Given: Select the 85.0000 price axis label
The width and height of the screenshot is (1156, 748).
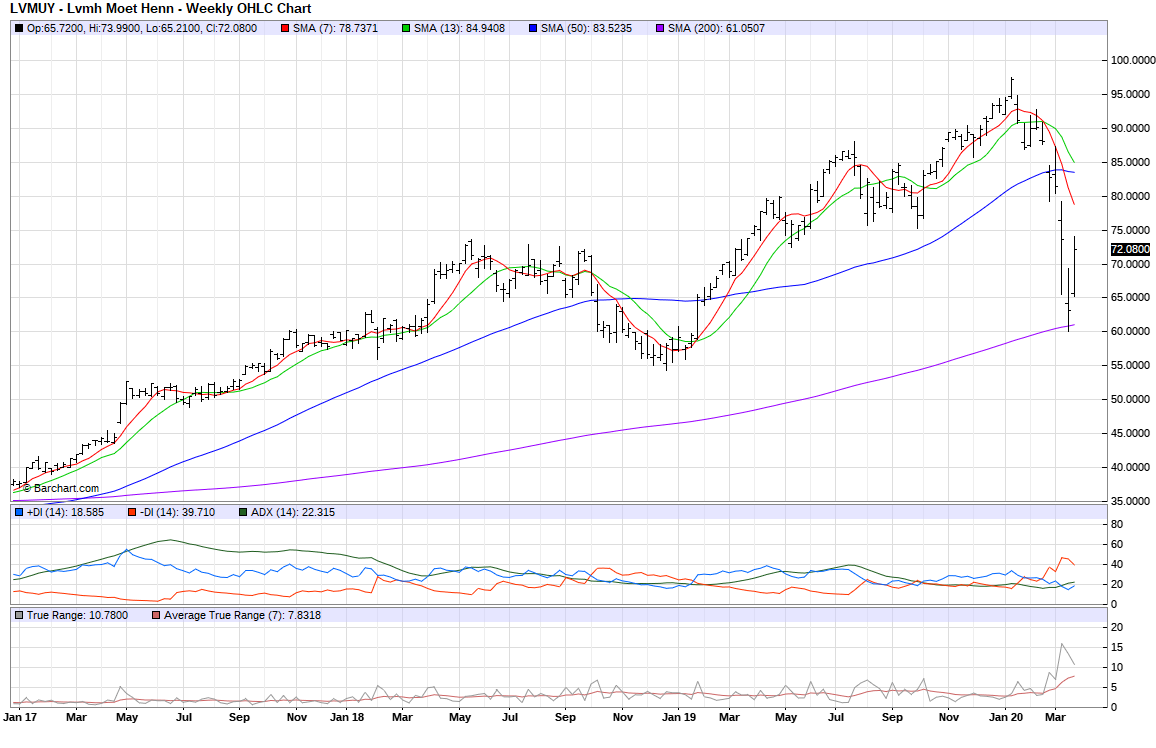Looking at the screenshot, I should 1130,162.
